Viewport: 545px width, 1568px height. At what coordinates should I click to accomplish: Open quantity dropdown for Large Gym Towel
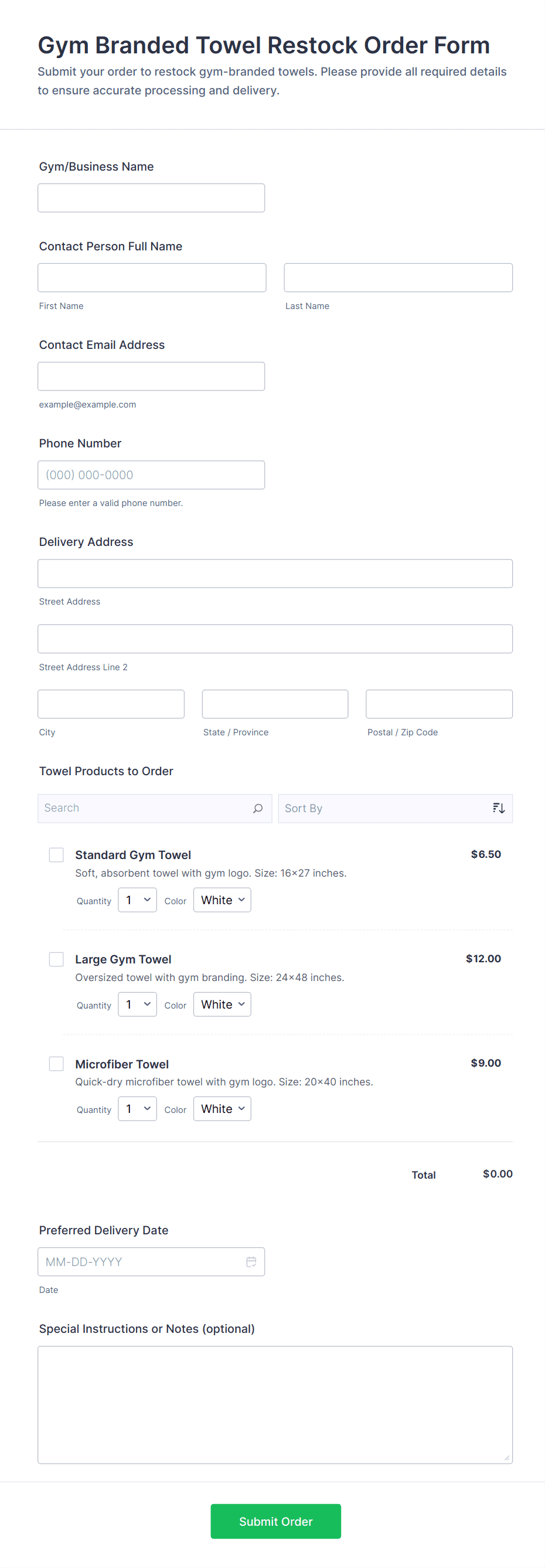click(137, 1004)
